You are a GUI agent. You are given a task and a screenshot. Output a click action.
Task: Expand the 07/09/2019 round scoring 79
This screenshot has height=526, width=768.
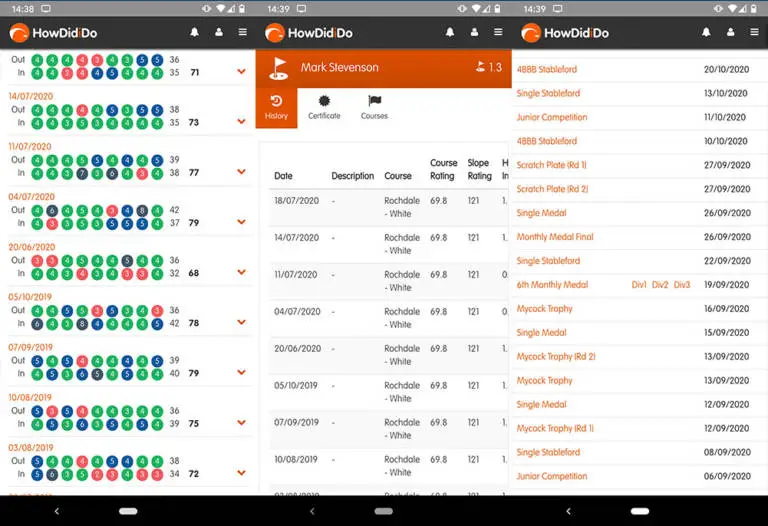pyautogui.click(x=241, y=373)
